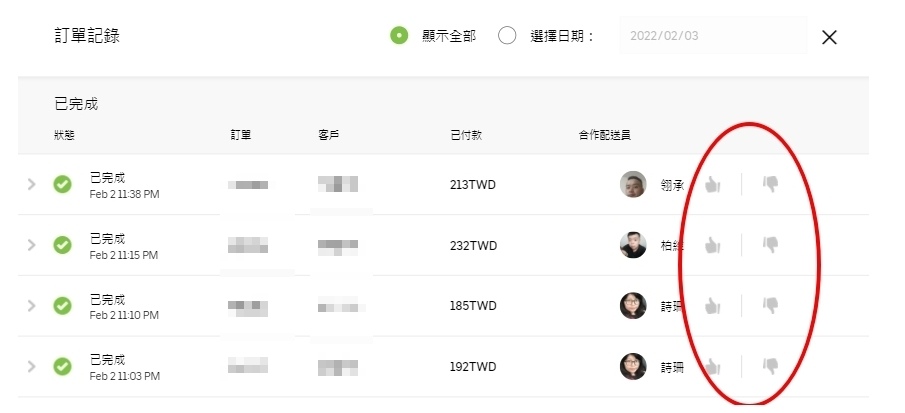905x413 pixels.
Task: Expand the 11:38 PM order row
Action: click(x=31, y=184)
